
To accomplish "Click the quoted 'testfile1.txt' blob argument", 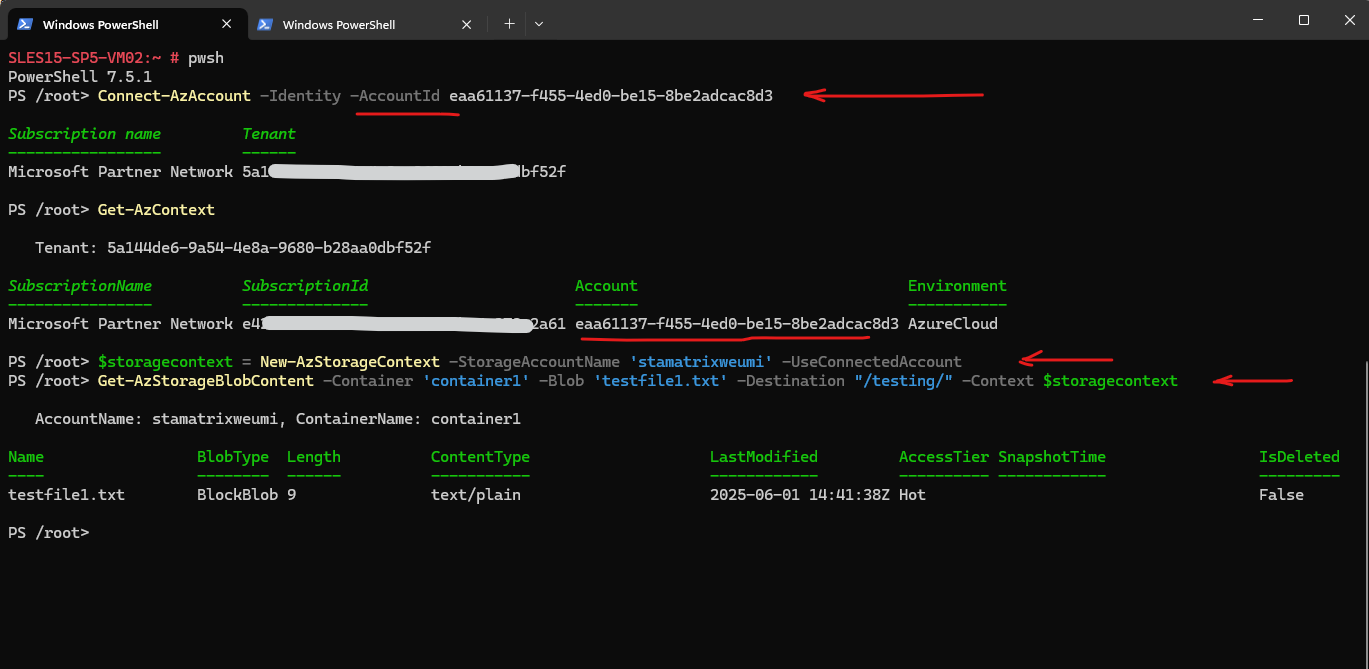I will click(x=660, y=381).
